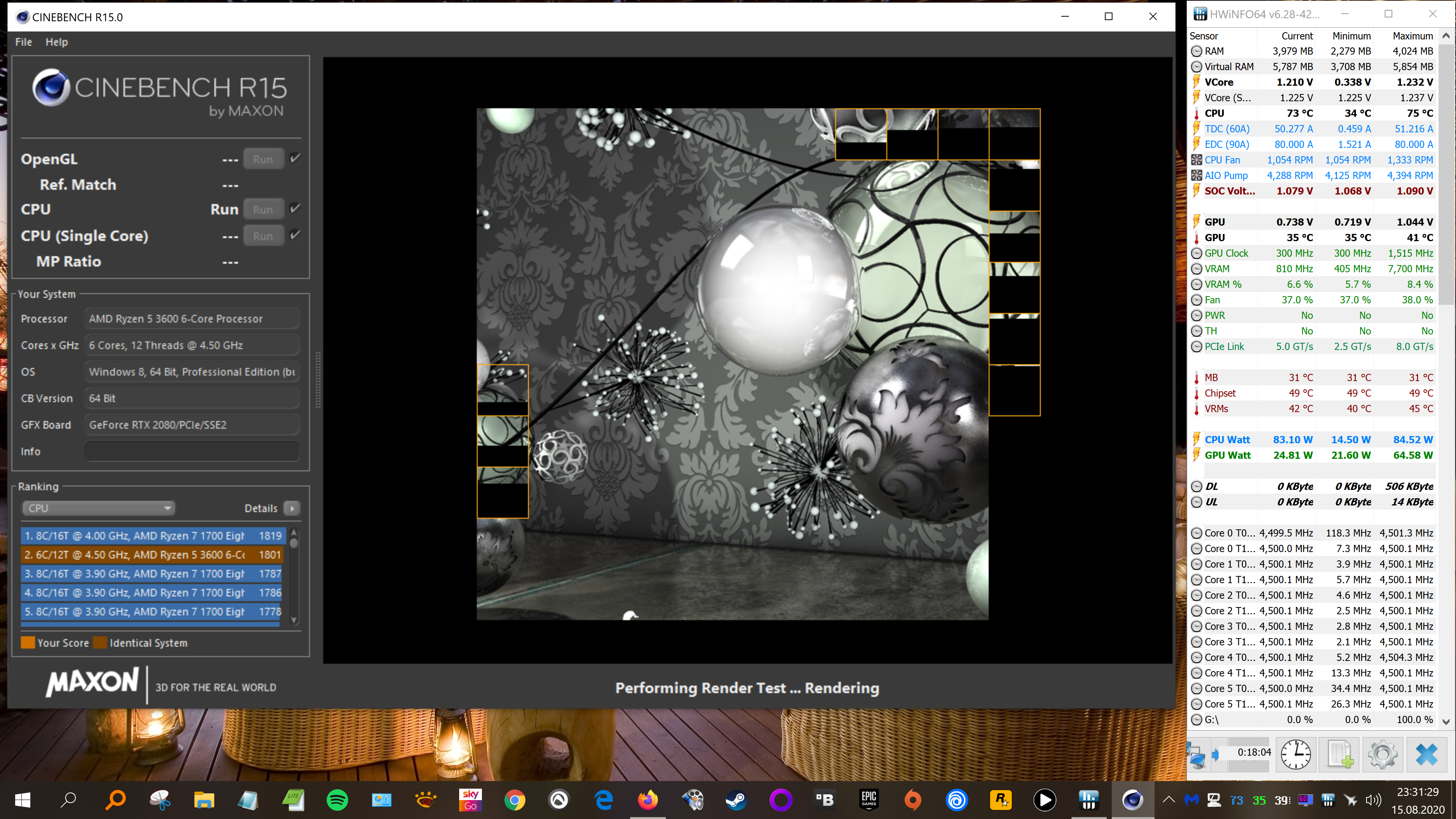Viewport: 1456px width, 819px height.
Task: Open Epic Games launcher from taskbar
Action: (x=869, y=800)
